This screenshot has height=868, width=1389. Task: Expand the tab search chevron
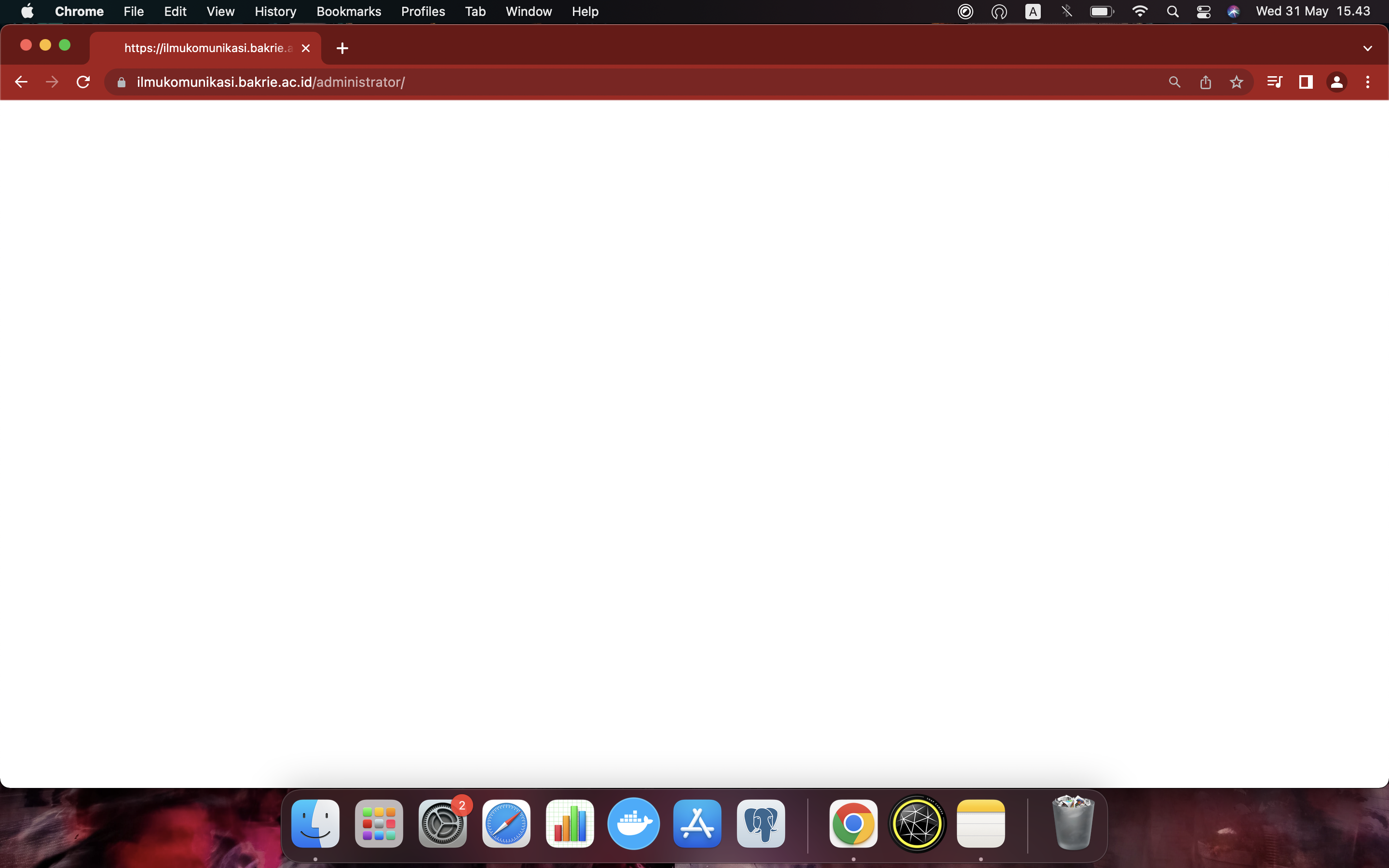[1367, 48]
